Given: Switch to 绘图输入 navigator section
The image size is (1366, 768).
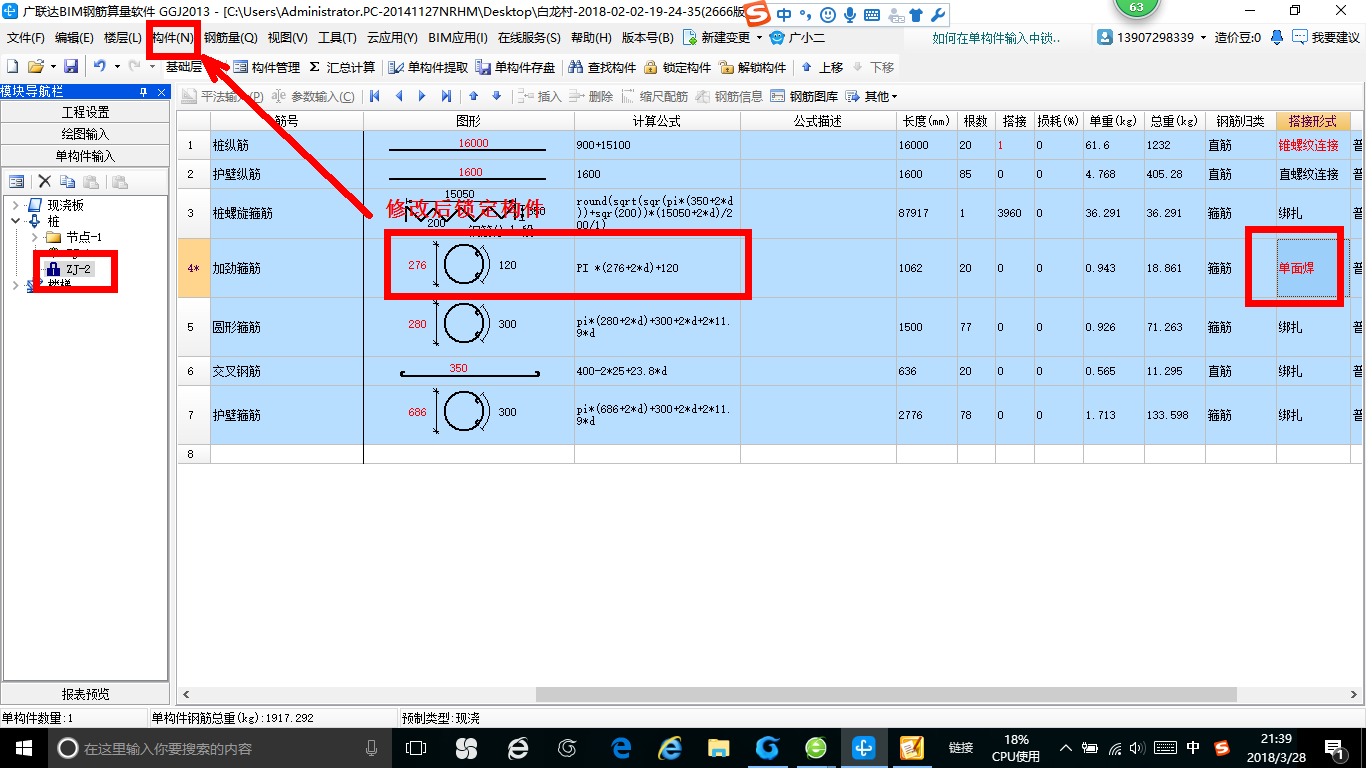Looking at the screenshot, I should 85,134.
